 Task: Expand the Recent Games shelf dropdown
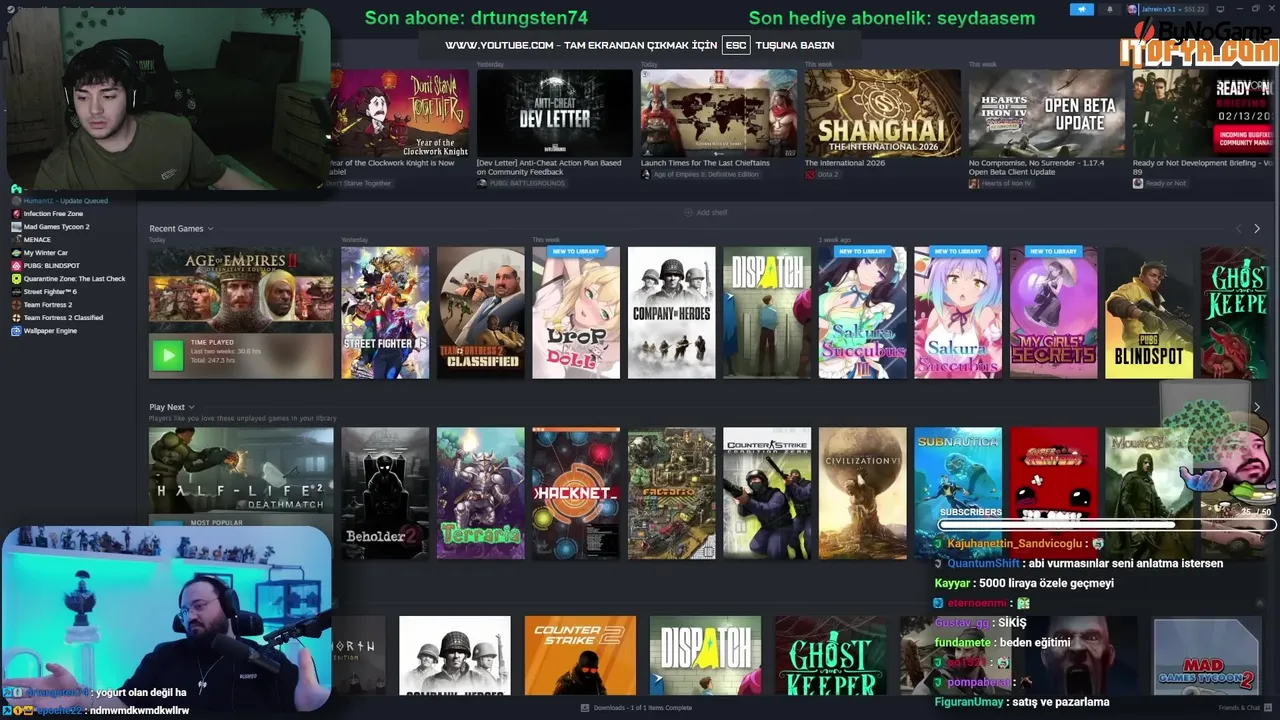(x=210, y=229)
